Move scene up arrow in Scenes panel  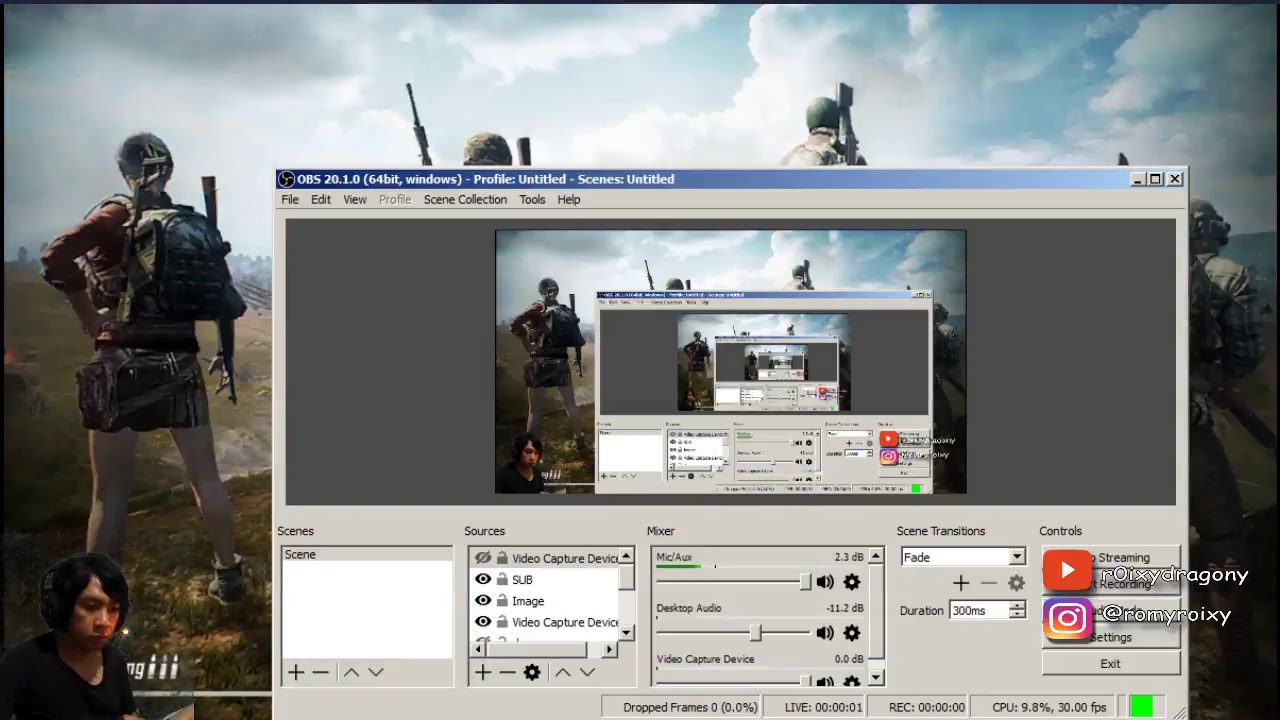point(351,672)
